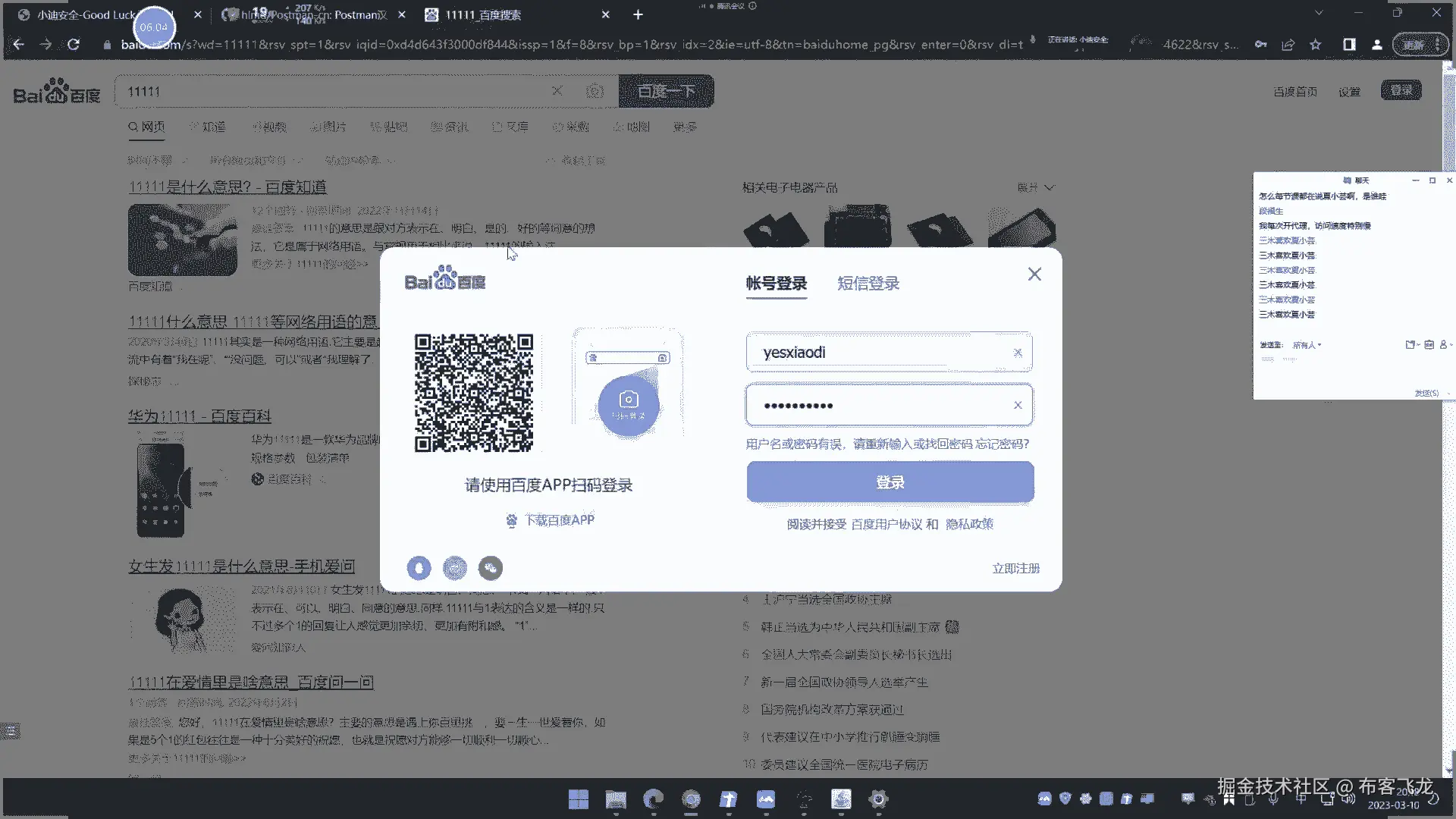Image resolution: width=1456 pixels, height=819 pixels.
Task: Click camera image search icon in search box
Action: (x=595, y=92)
